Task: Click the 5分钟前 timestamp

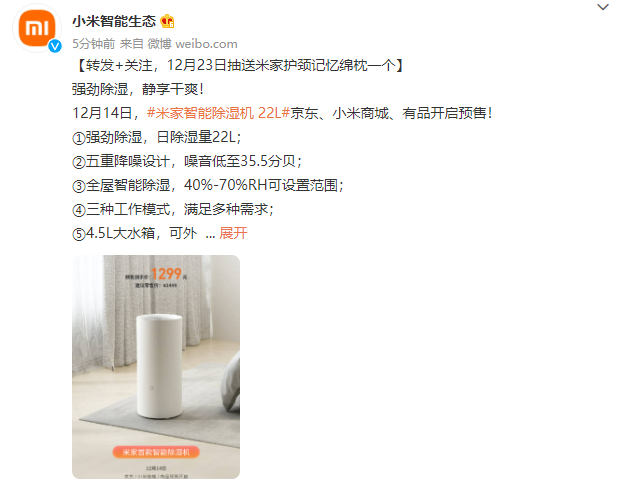Action: (x=94, y=44)
